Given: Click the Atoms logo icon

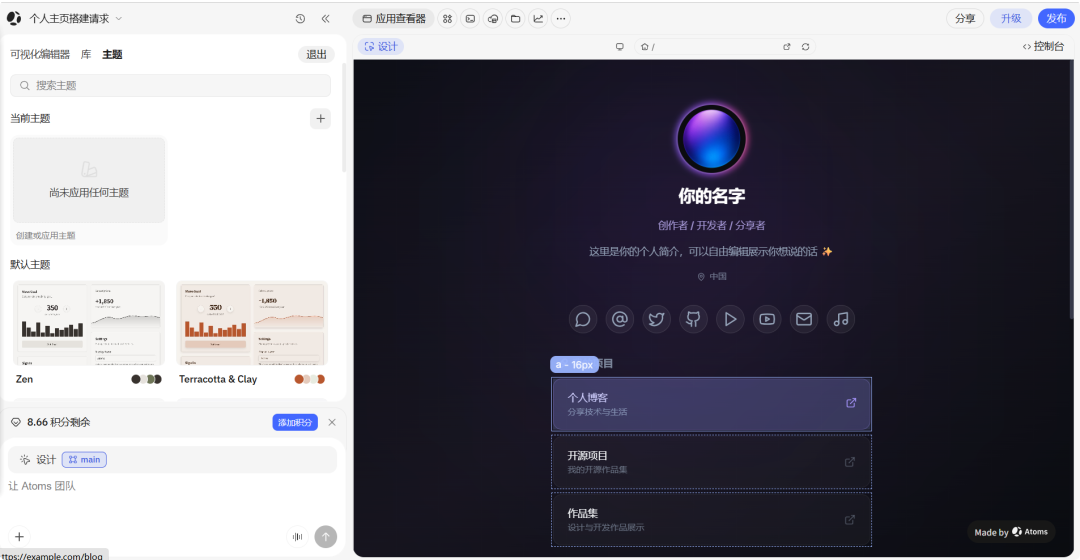Looking at the screenshot, I should 14,19.
